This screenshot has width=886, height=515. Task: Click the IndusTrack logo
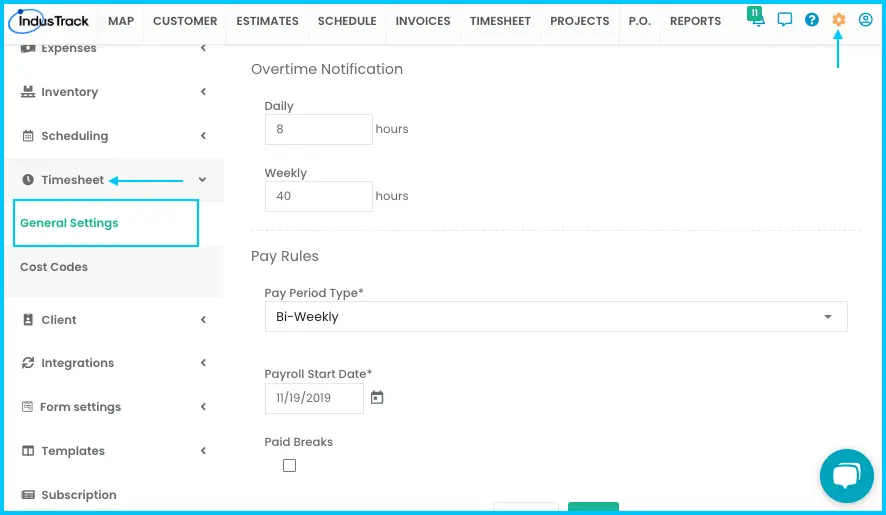49,21
